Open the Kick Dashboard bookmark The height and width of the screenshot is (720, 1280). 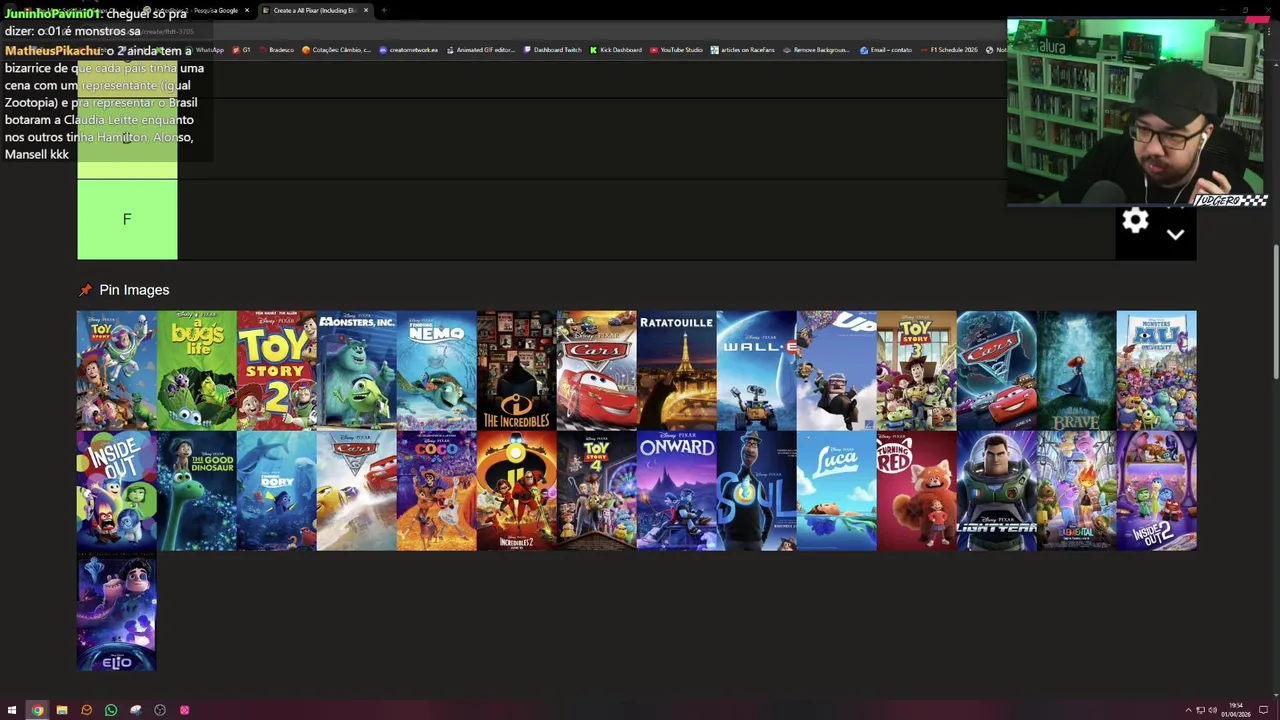point(616,50)
